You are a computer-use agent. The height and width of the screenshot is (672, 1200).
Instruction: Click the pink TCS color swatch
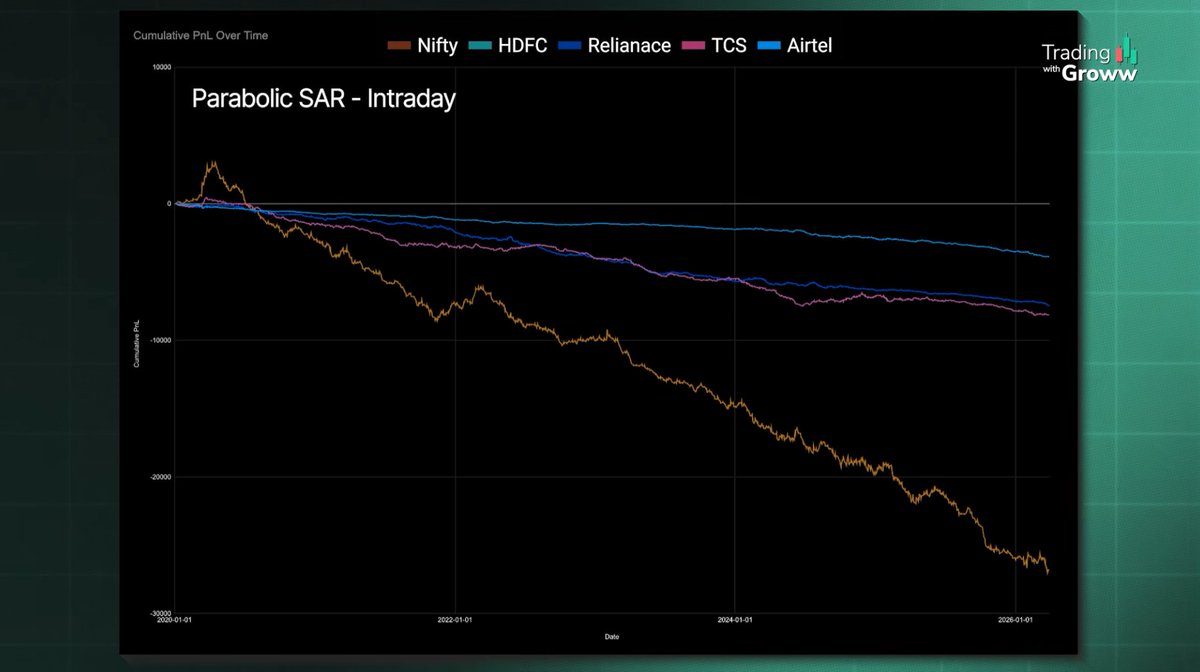(693, 46)
